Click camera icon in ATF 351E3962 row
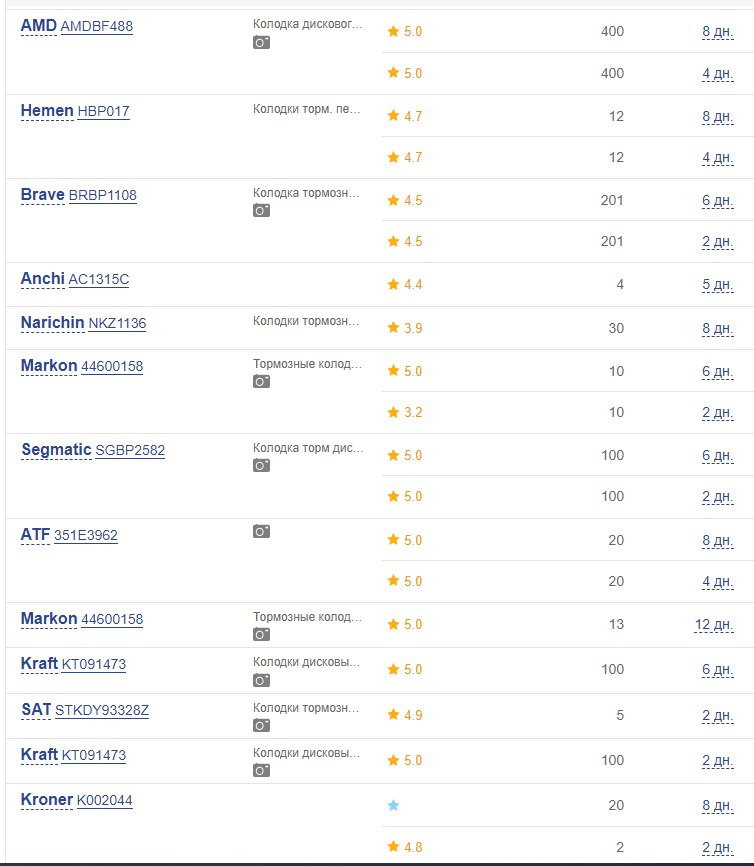The image size is (754, 866). pos(261,531)
